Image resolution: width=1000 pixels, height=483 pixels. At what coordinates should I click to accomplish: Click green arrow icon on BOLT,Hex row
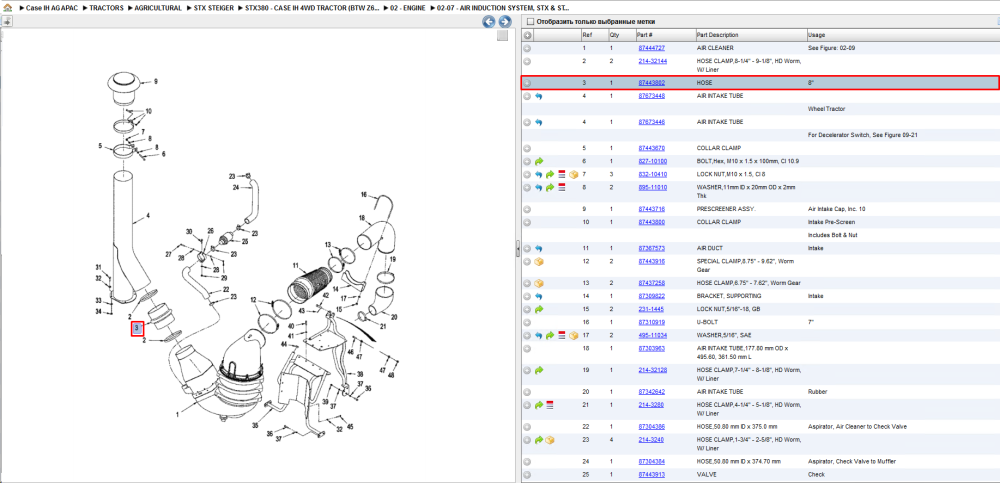click(539, 161)
